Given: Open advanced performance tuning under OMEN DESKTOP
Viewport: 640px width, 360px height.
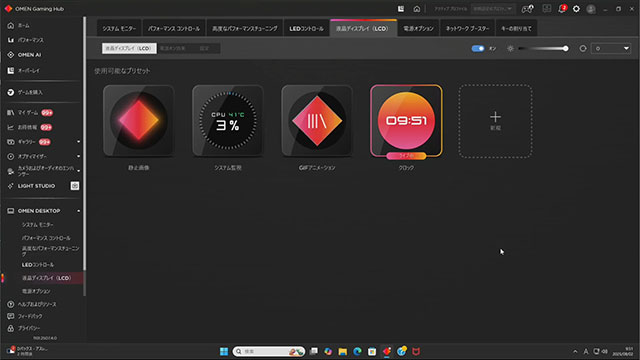Looking at the screenshot, I should 50,251.
